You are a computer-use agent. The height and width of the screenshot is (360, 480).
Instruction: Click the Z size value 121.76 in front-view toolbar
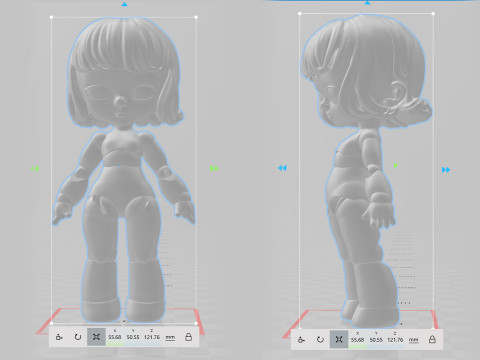(x=152, y=337)
